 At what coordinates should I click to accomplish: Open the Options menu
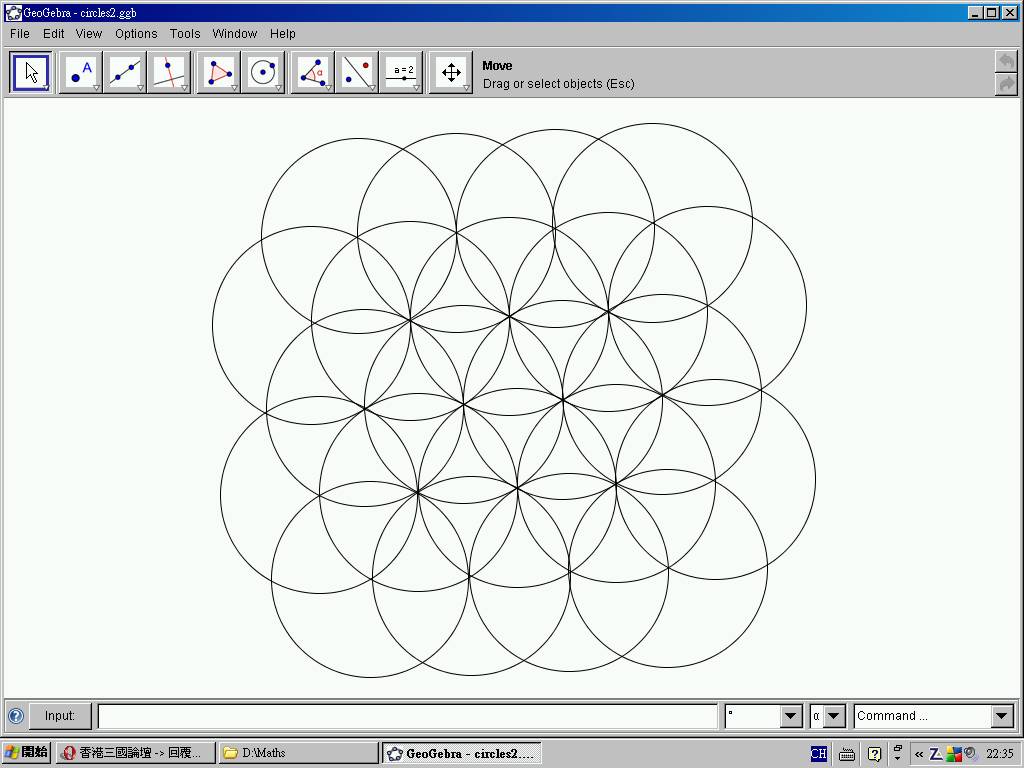(x=136, y=33)
